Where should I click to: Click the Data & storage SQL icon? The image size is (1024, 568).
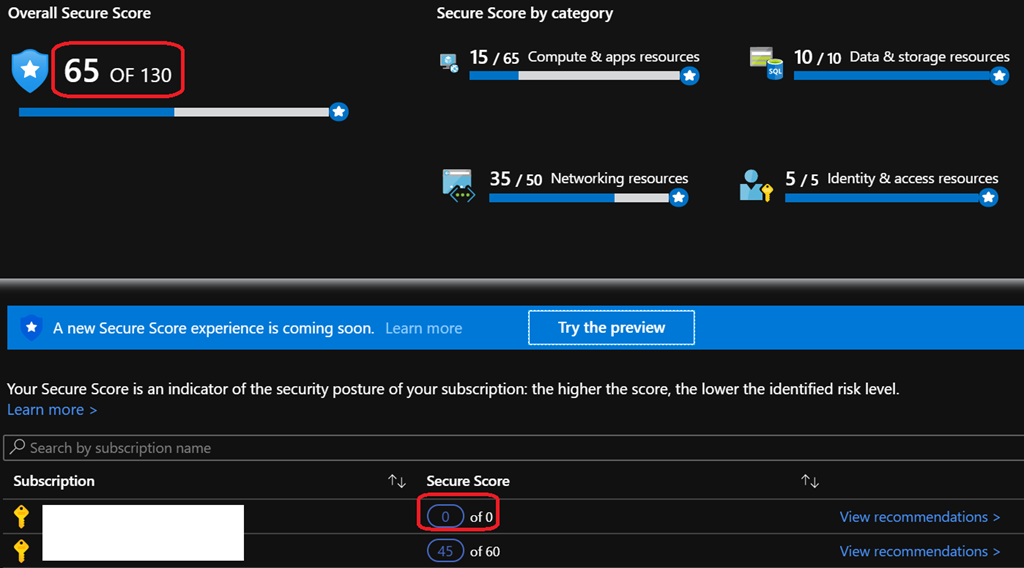click(766, 63)
